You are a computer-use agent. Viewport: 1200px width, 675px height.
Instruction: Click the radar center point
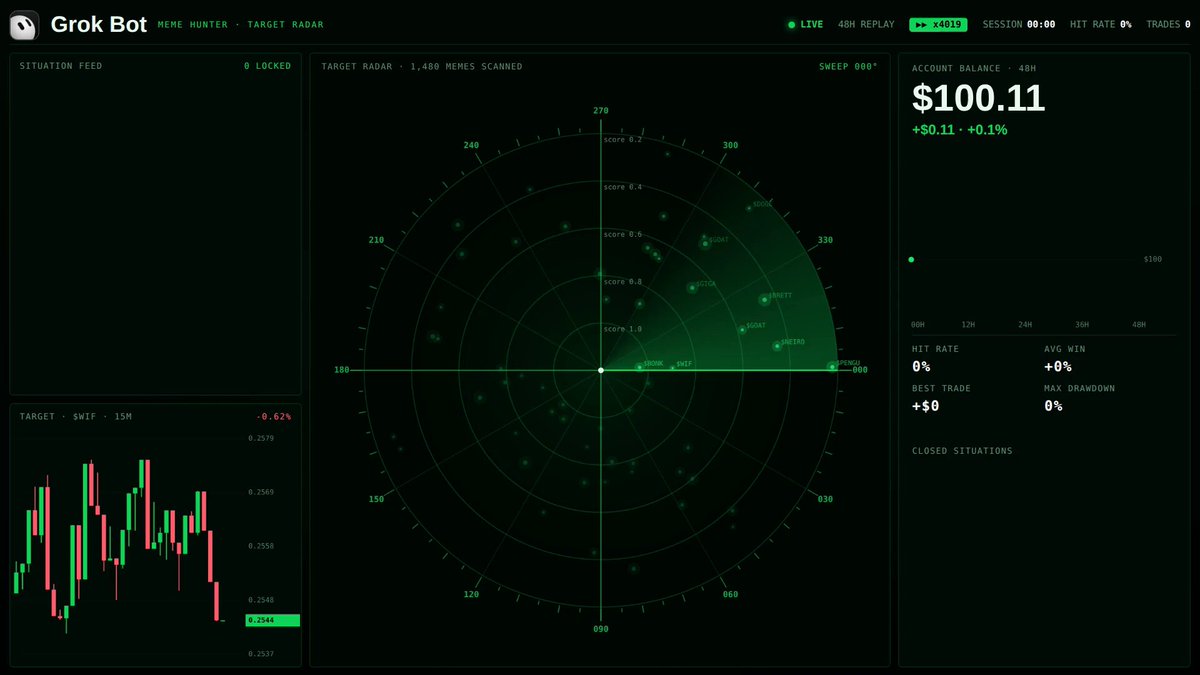[x=601, y=370]
